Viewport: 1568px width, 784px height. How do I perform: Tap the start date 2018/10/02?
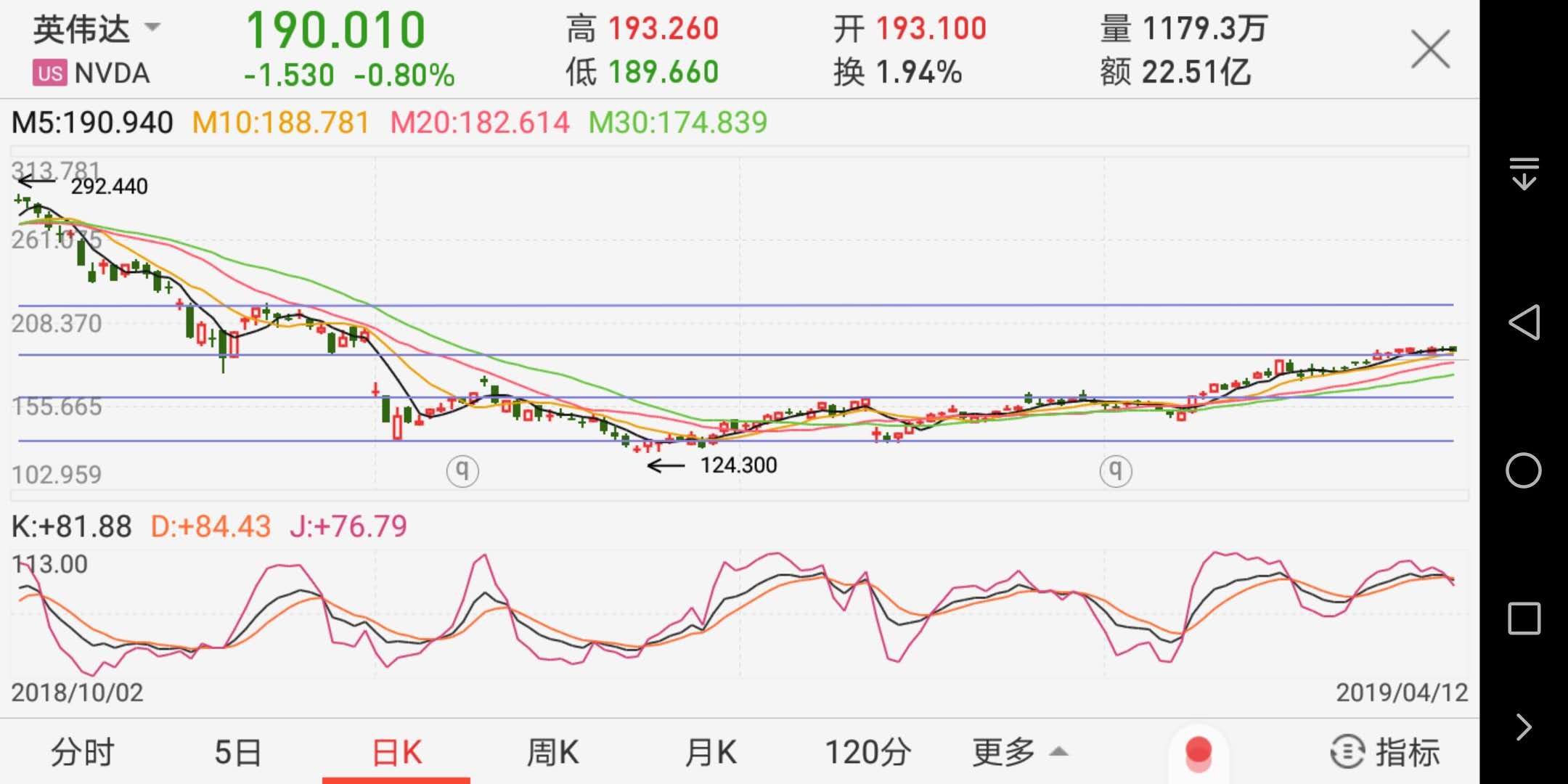(x=77, y=692)
